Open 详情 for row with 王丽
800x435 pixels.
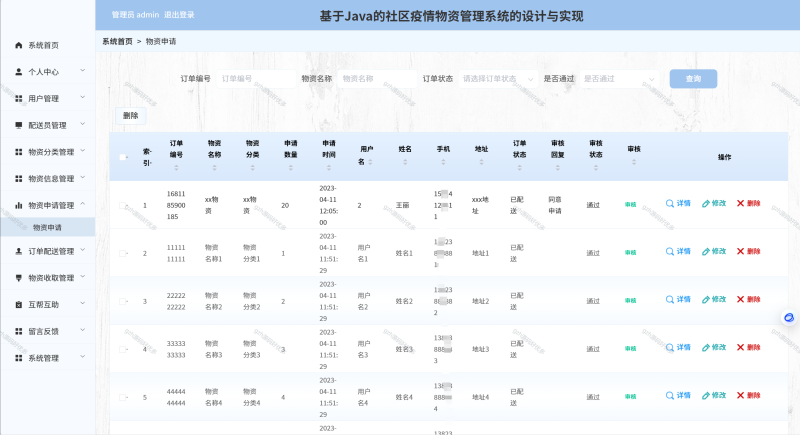click(x=678, y=203)
